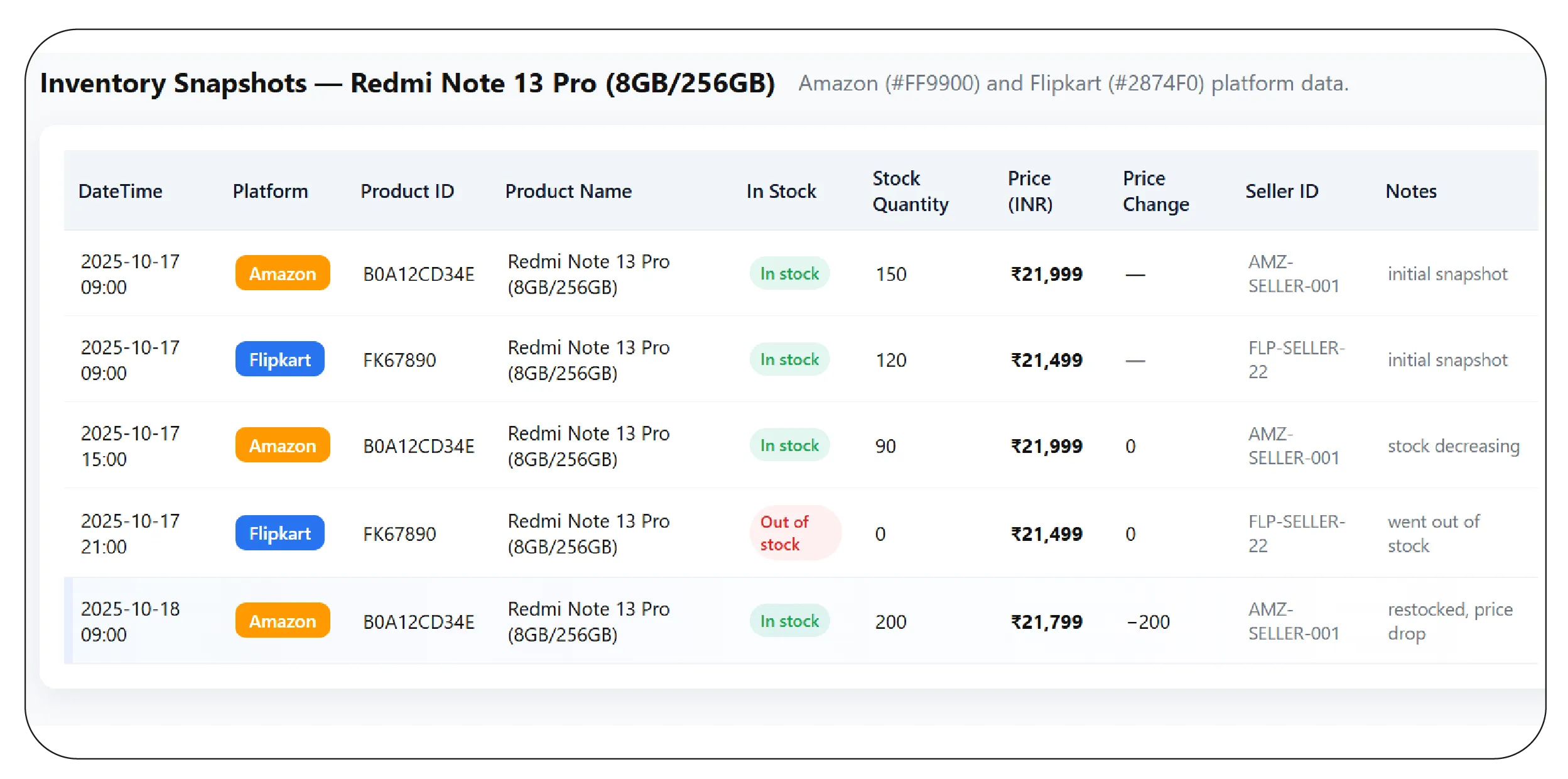The image size is (1568, 779).
Task: Select the DateTime column header
Action: pyautogui.click(x=121, y=191)
